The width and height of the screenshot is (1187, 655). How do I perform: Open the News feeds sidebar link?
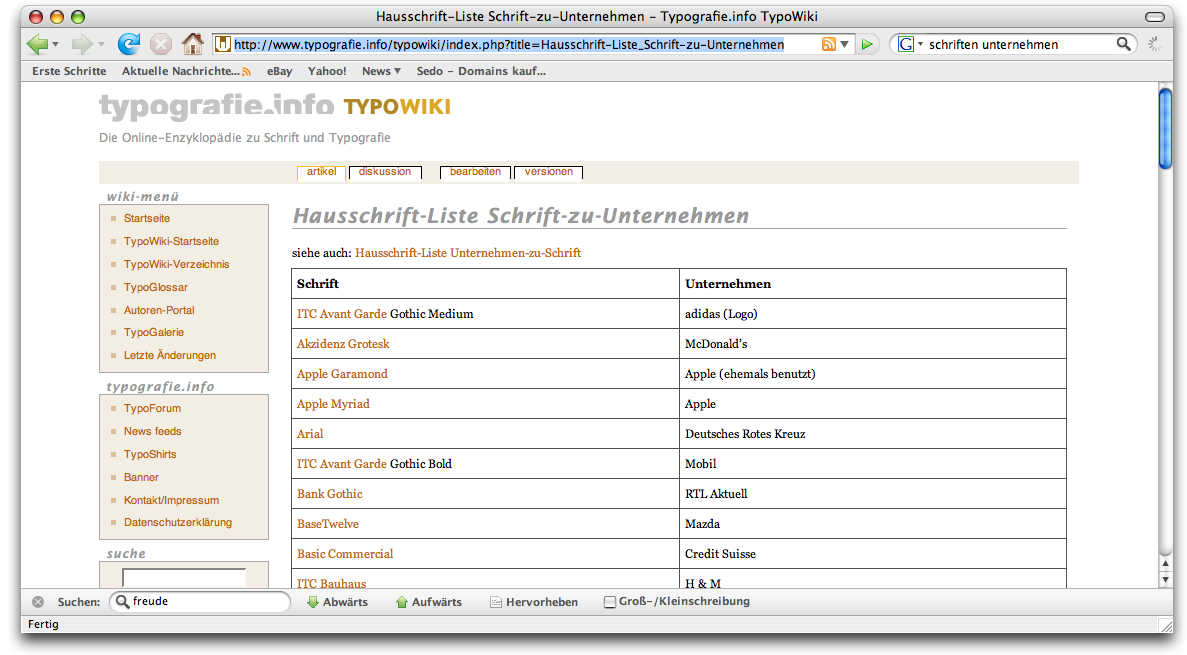152,431
